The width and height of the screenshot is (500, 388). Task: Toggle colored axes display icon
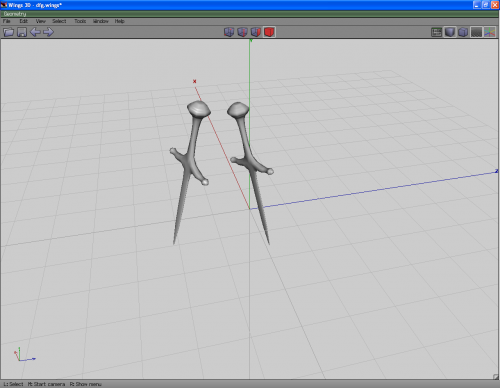[x=490, y=32]
